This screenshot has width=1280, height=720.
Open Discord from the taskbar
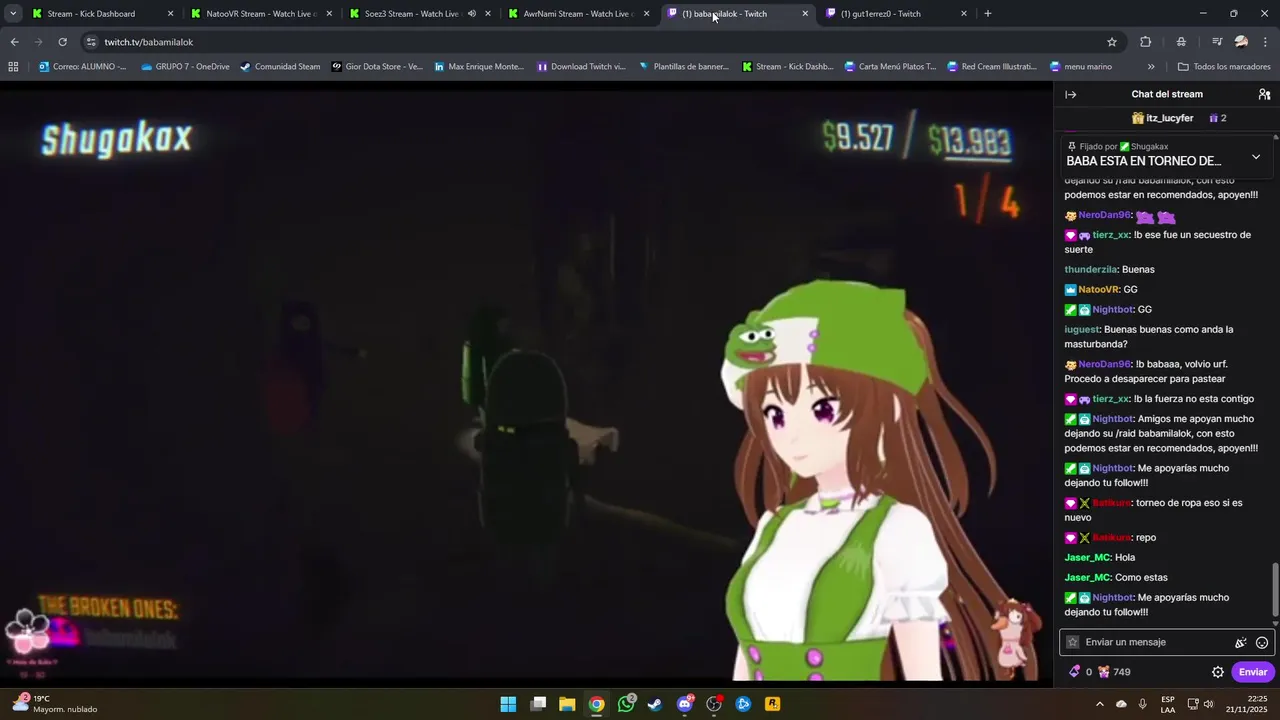[x=685, y=704]
